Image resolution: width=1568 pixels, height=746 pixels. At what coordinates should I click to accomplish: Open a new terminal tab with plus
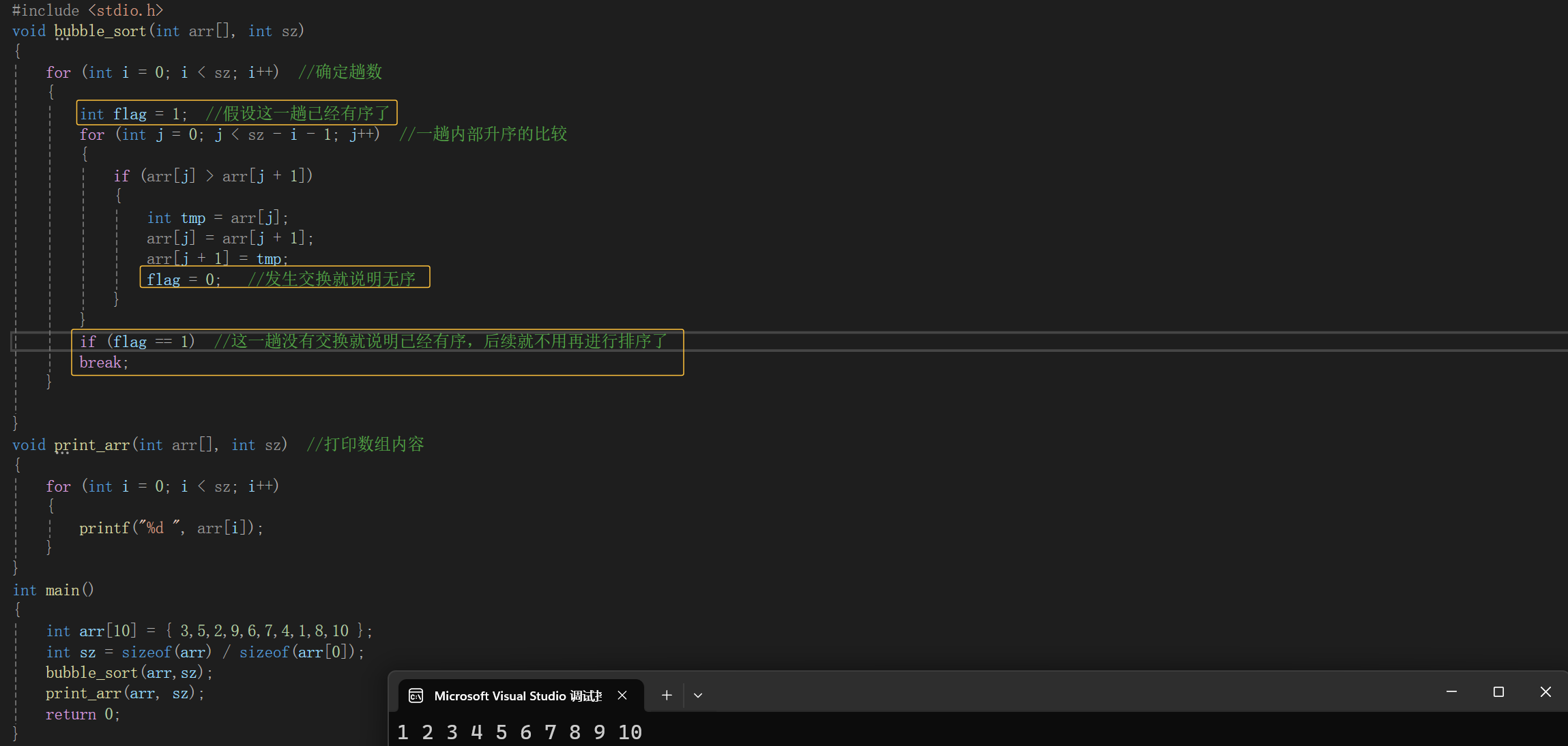click(x=667, y=695)
